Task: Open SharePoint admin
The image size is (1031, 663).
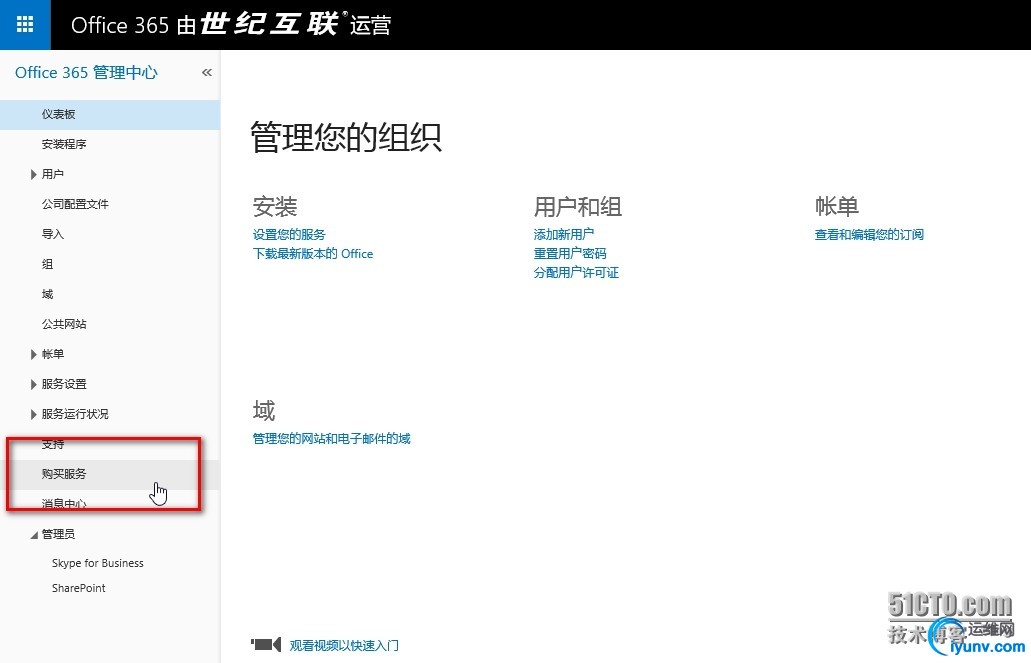Action: point(78,588)
